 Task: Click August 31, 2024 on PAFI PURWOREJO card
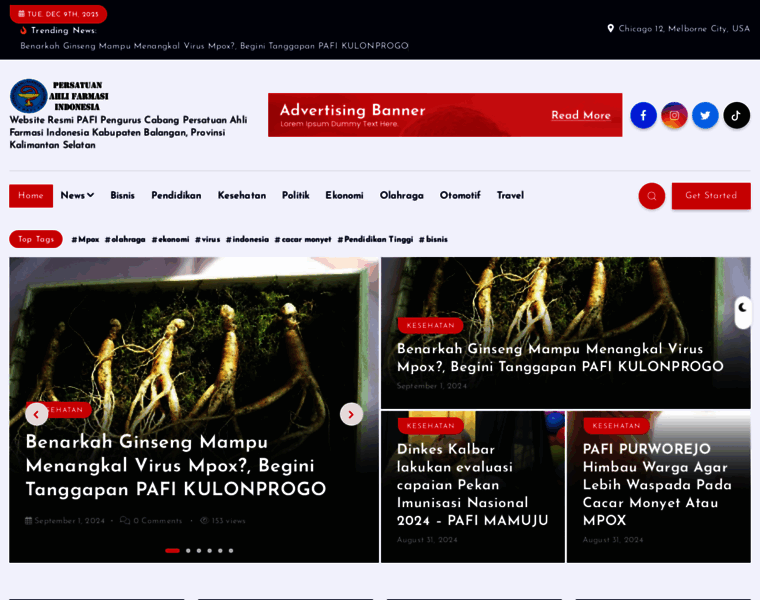pyautogui.click(x=613, y=539)
